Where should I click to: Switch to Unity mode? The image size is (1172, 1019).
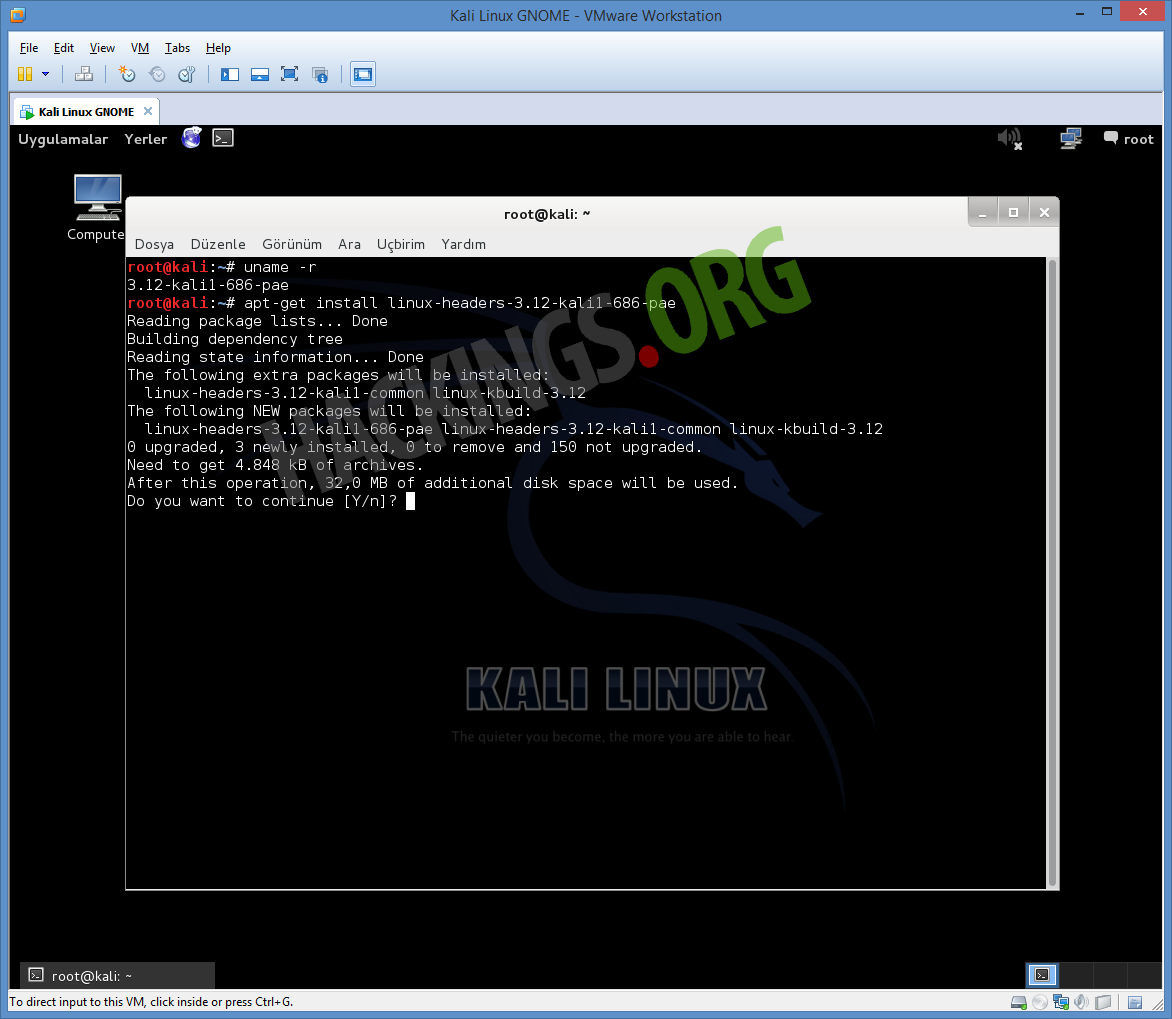(x=320, y=74)
